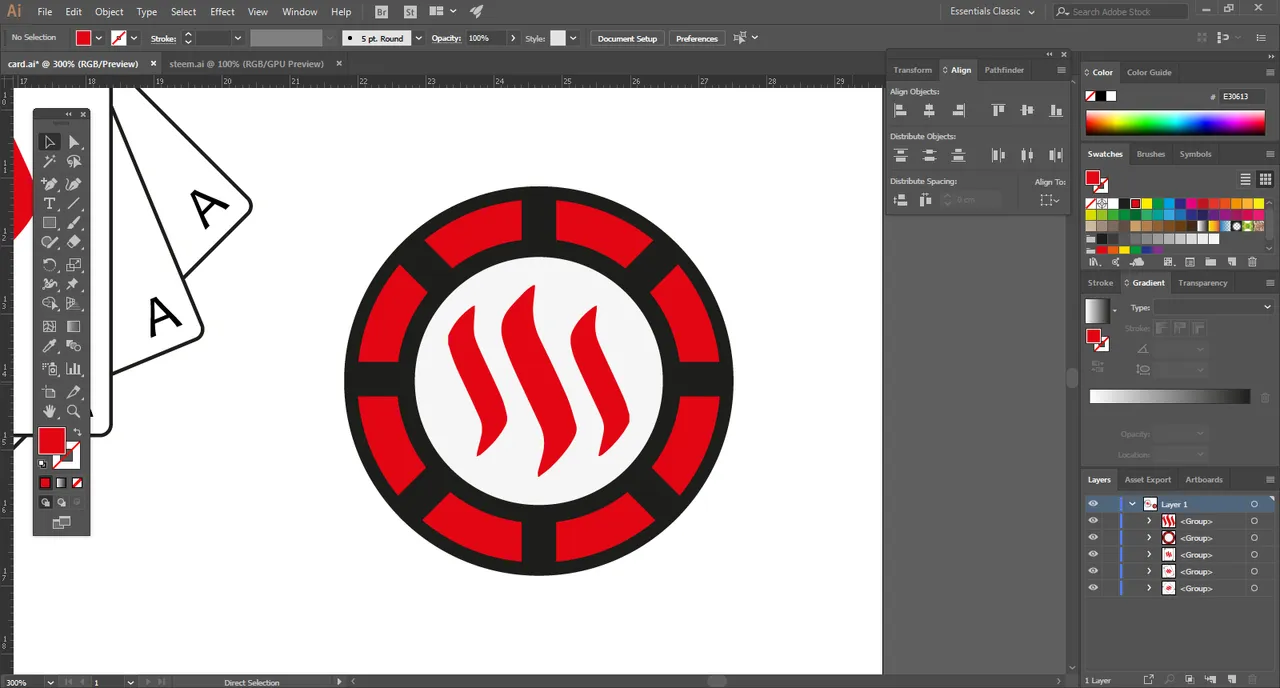This screenshot has height=688, width=1280.
Task: Open the Artboards panel tab
Action: point(1203,480)
